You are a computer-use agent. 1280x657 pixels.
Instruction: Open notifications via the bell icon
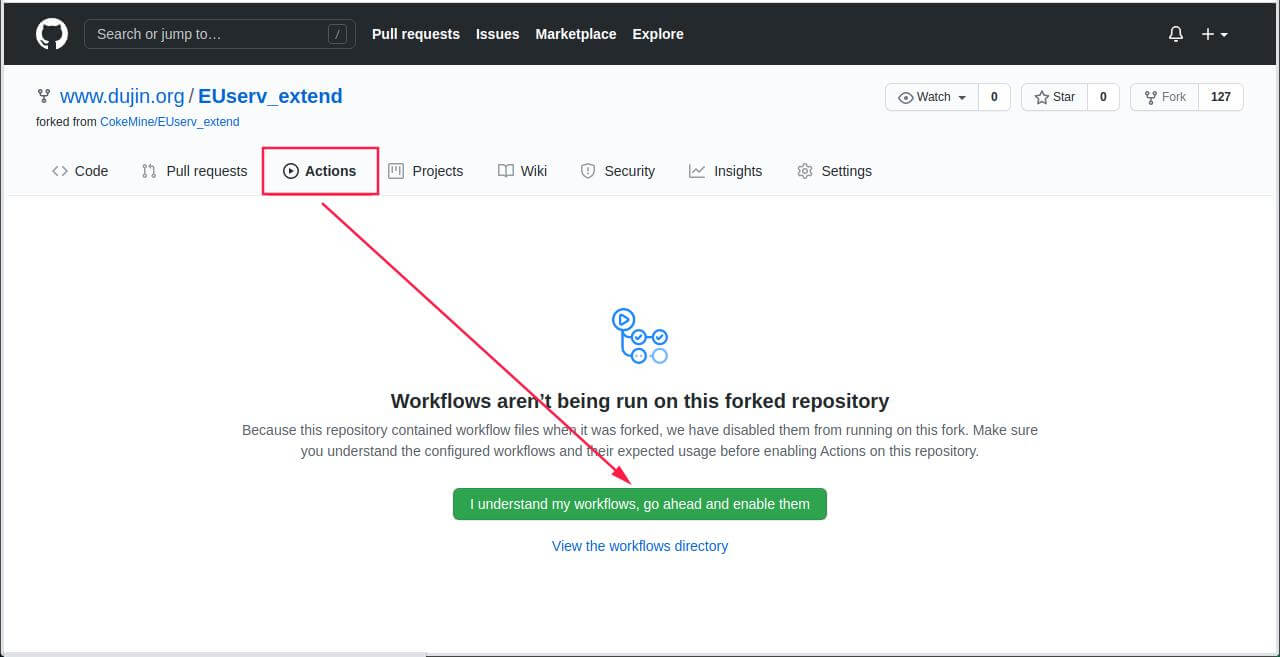(x=1175, y=33)
